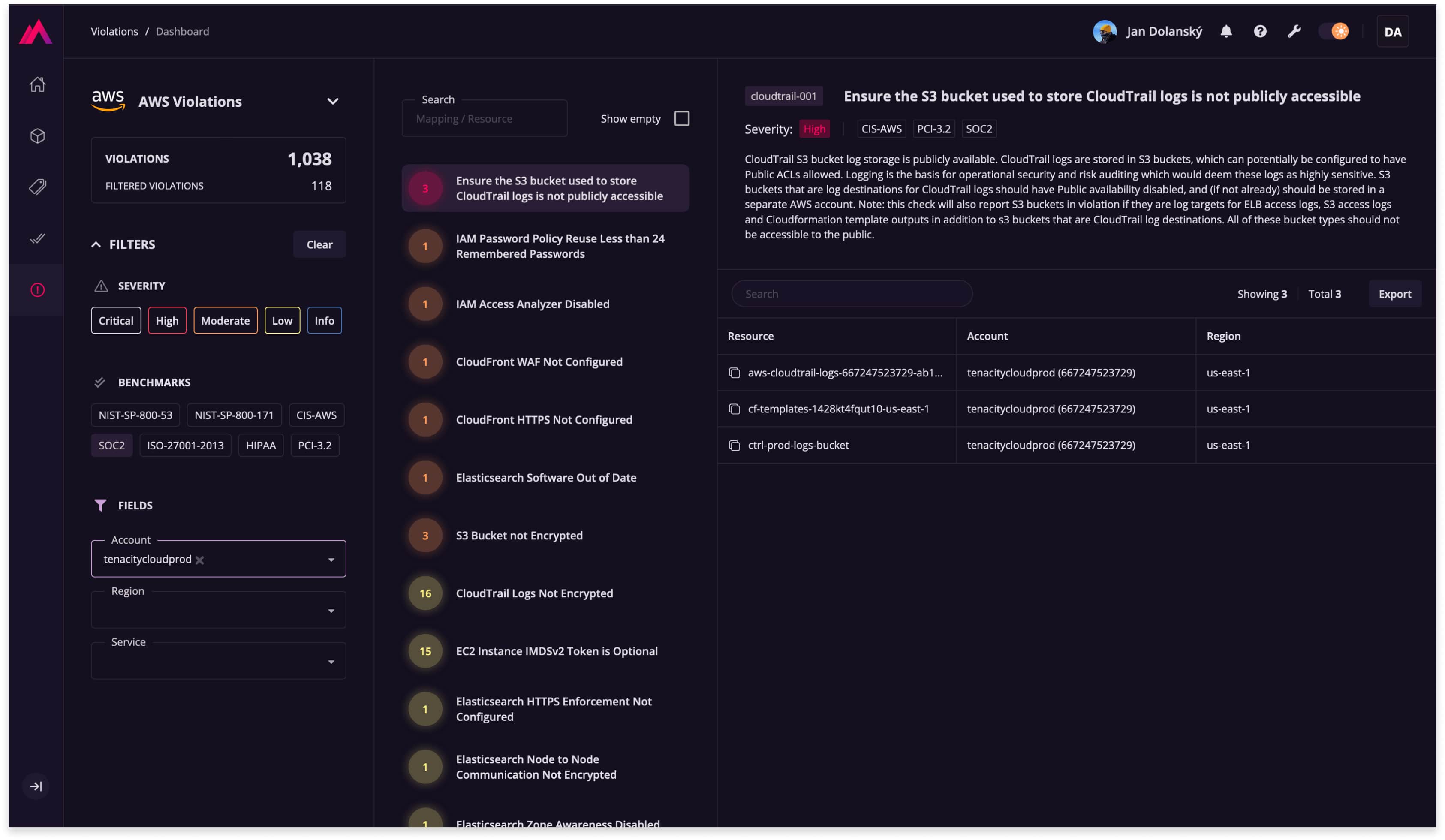Select the CloudFront WAF Not Configured violation
The image size is (1445, 840).
pos(545,362)
